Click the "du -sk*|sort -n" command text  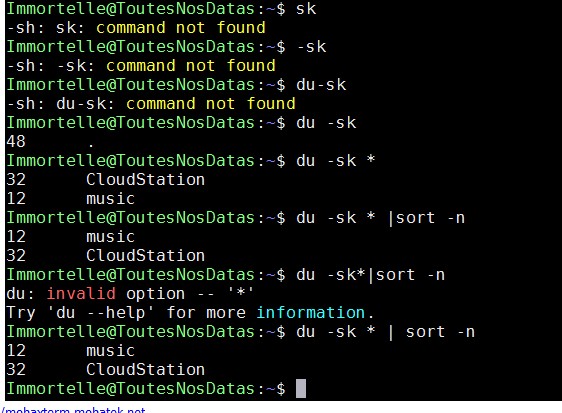pos(371,275)
